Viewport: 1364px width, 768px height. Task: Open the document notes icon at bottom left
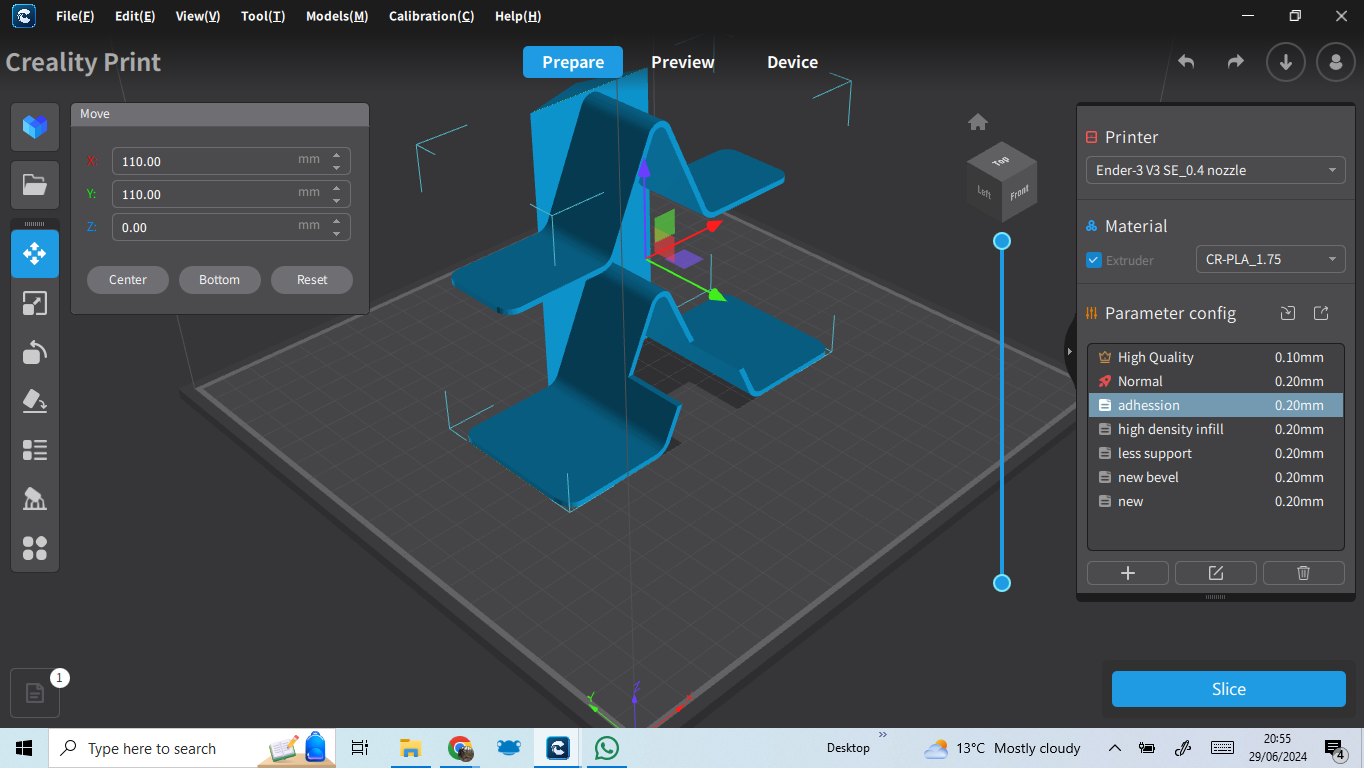[35, 693]
